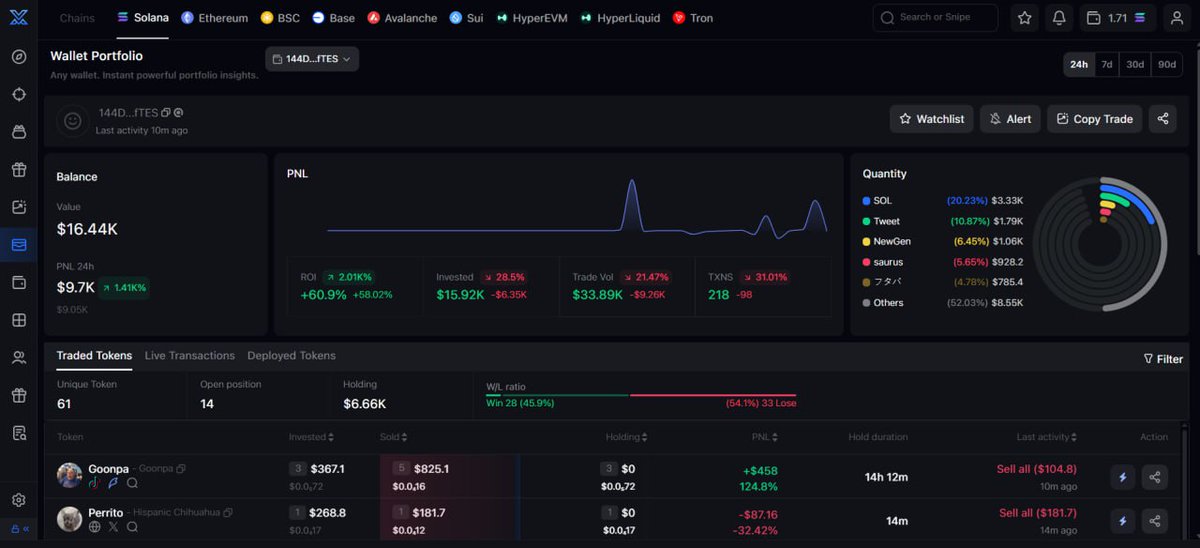Open the Goonpa token name
Screen dimensions: 1200x548
coord(108,469)
